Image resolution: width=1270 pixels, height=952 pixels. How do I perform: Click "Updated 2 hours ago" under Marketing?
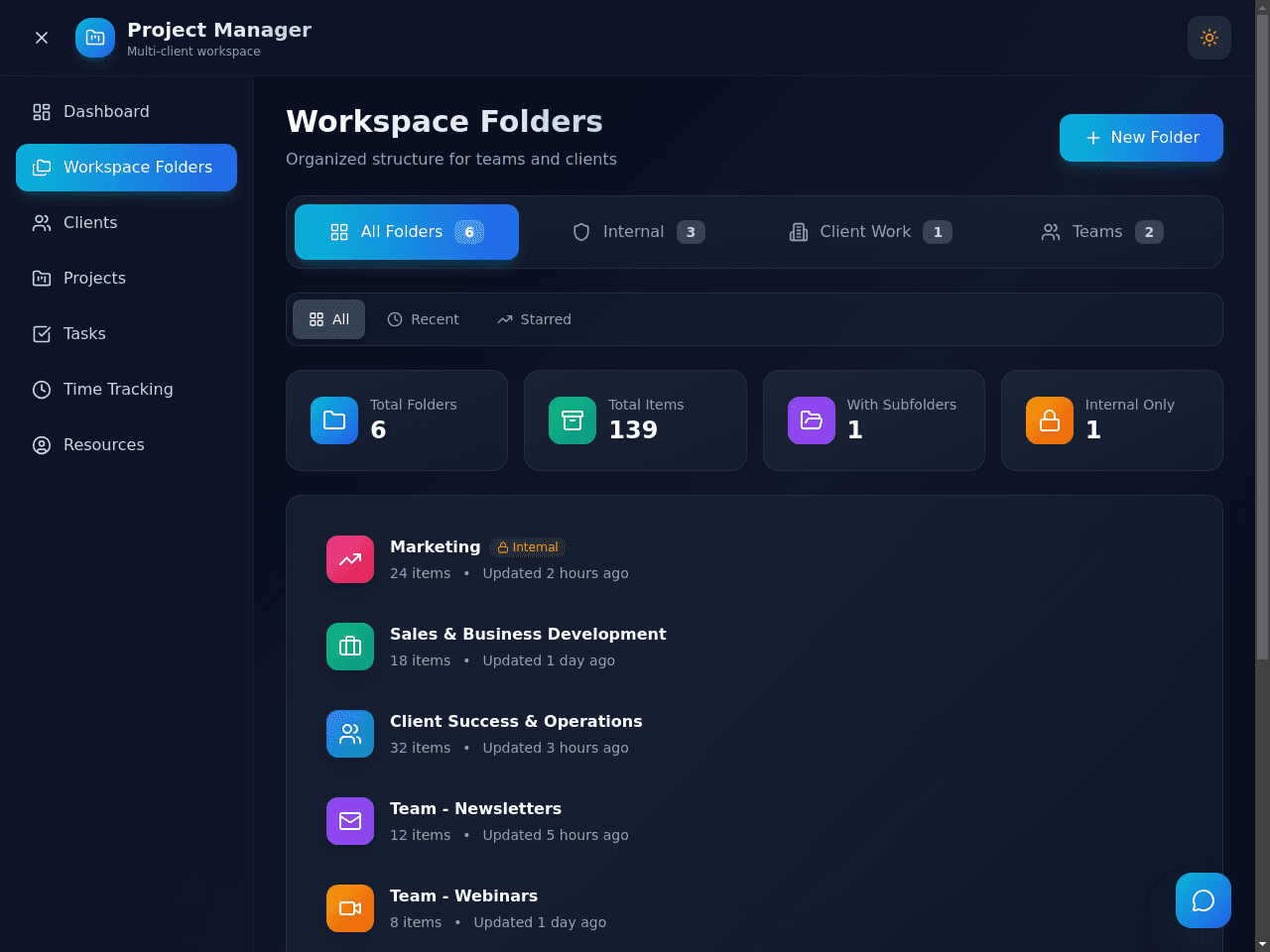556,573
